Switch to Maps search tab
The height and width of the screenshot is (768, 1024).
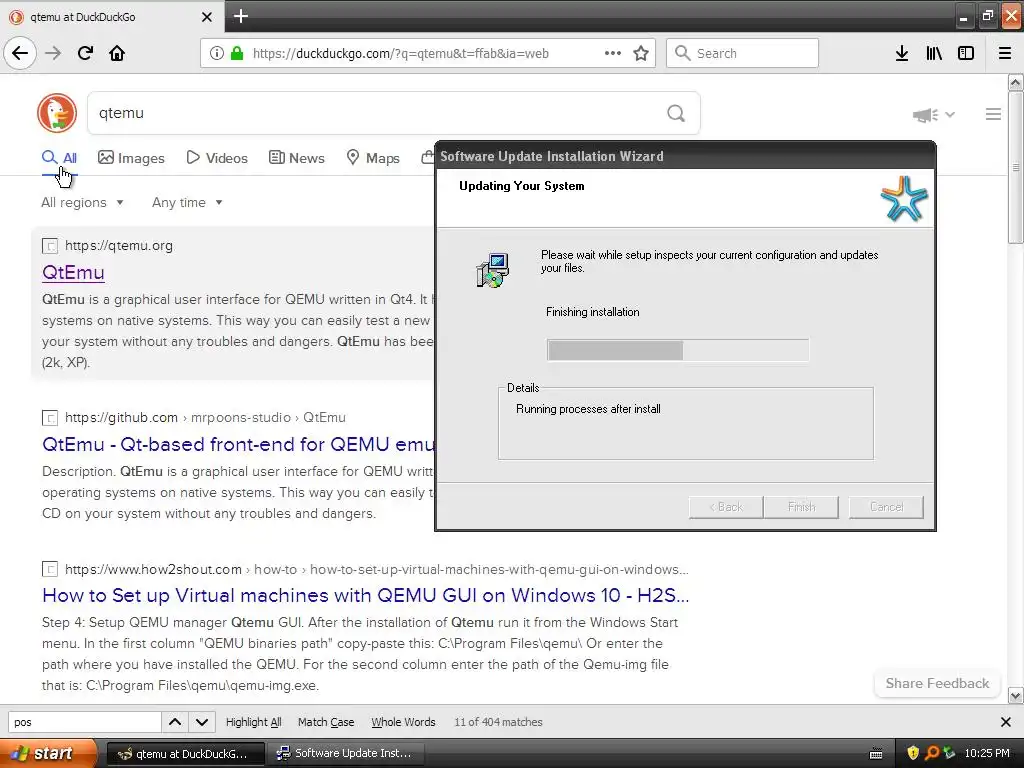(x=373, y=158)
